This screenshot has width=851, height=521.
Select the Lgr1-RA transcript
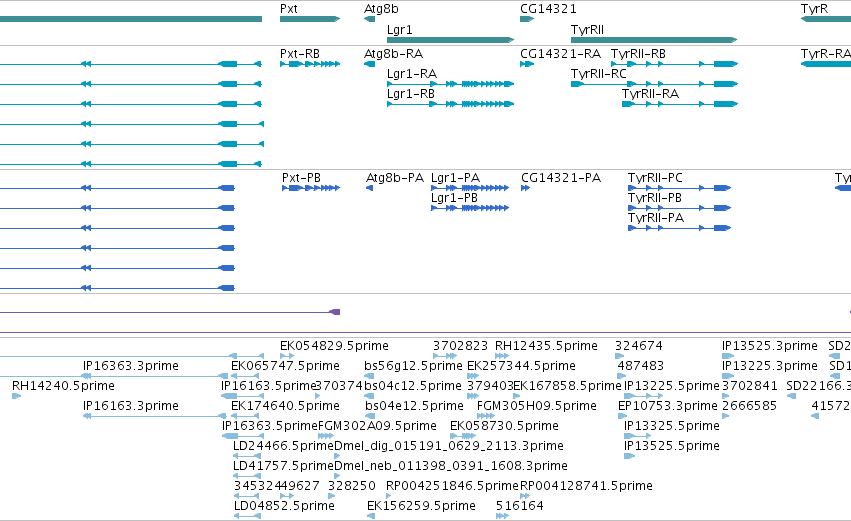[450, 84]
